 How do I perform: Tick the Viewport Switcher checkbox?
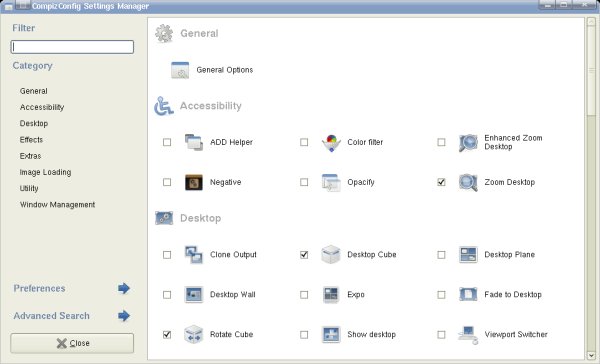coord(441,335)
